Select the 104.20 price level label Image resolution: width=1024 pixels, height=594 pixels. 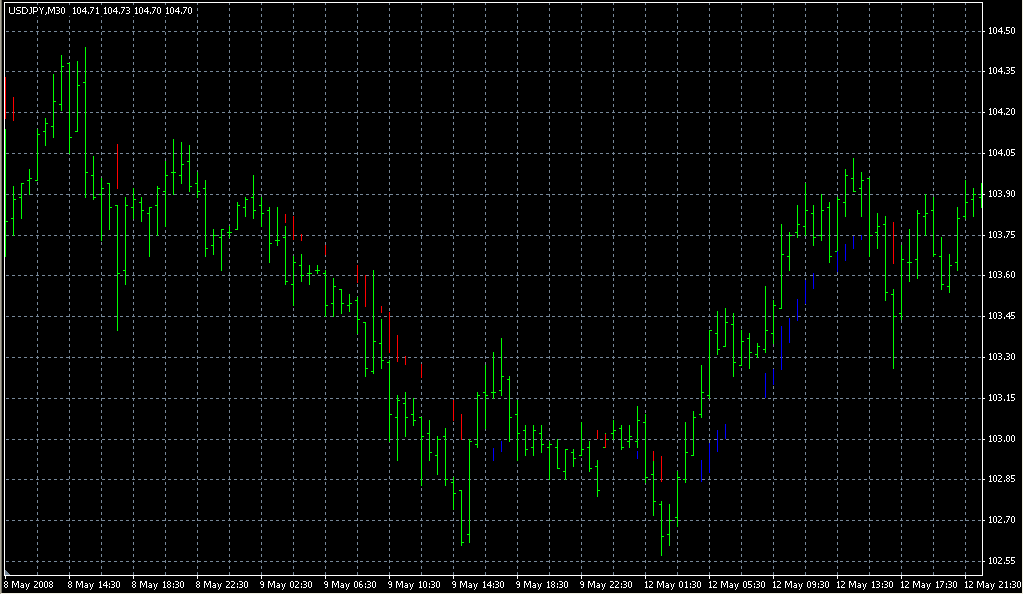click(x=1002, y=112)
